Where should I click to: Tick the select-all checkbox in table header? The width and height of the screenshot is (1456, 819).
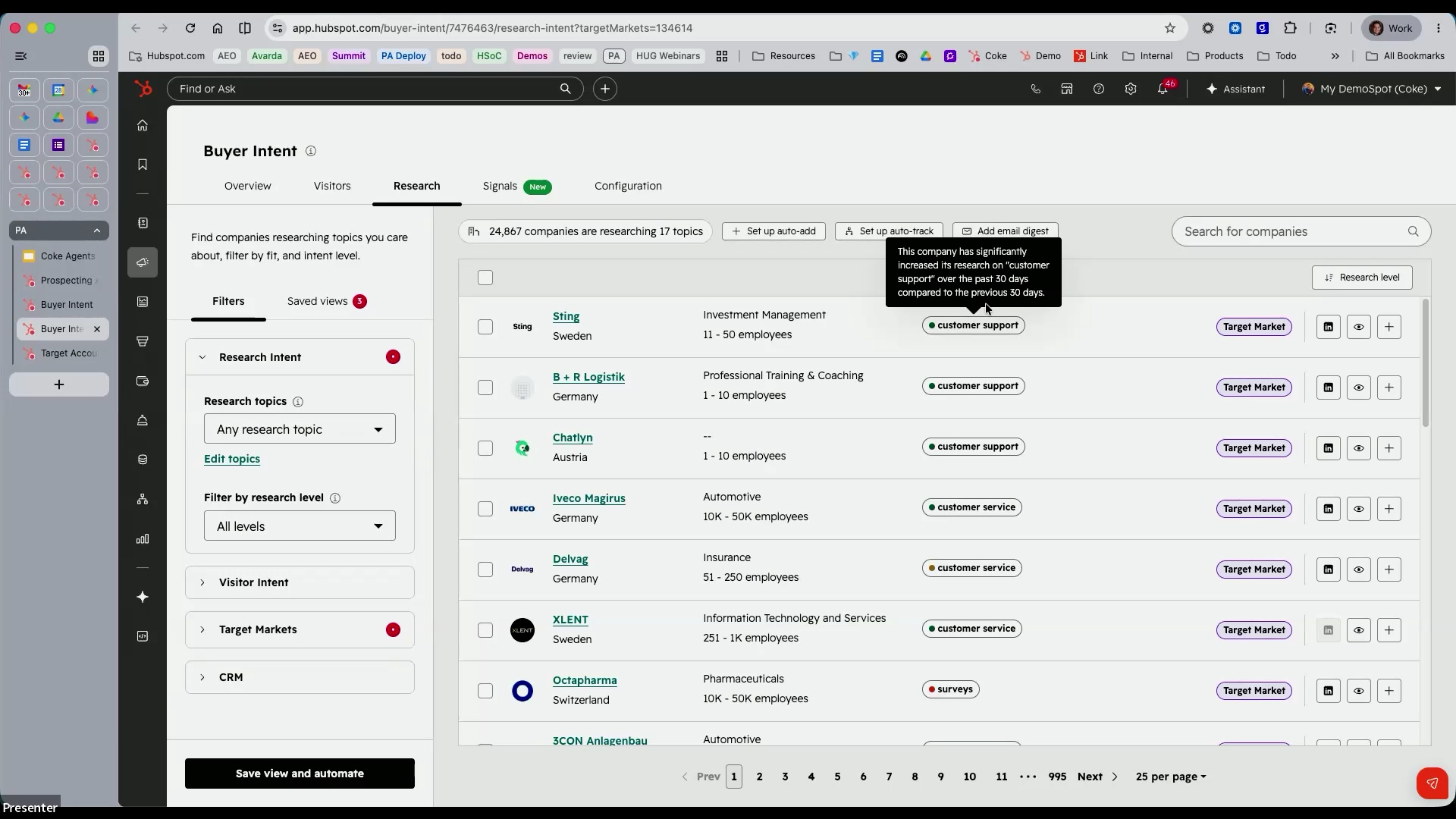[x=485, y=278]
